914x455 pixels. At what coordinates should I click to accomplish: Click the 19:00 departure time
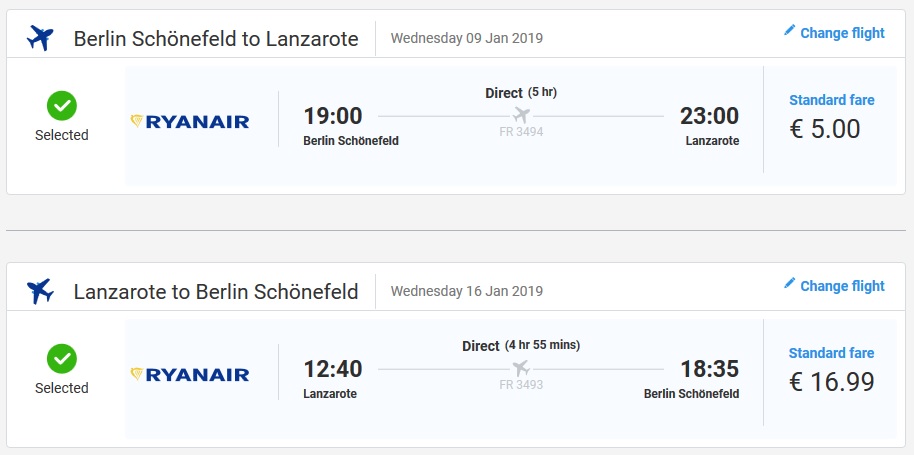click(x=333, y=116)
